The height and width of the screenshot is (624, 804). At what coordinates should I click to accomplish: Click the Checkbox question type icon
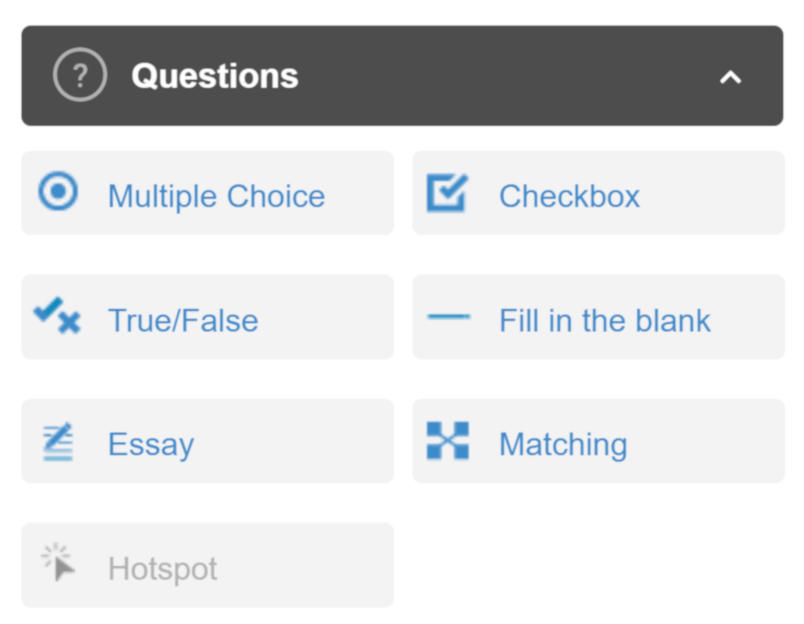pyautogui.click(x=447, y=192)
